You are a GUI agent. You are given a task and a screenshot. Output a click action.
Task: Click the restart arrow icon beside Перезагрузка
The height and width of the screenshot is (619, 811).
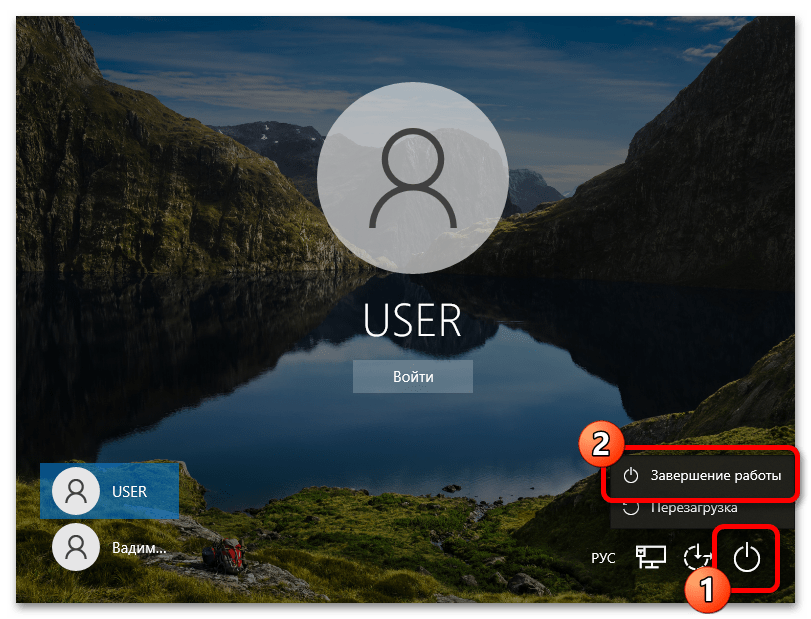(x=631, y=508)
